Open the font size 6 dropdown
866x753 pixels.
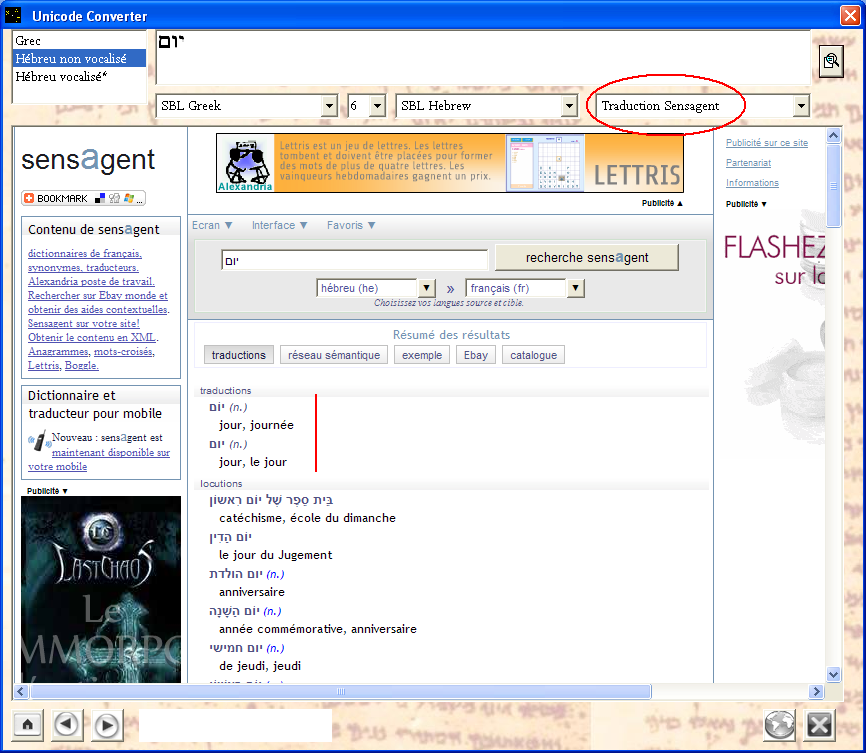[378, 106]
